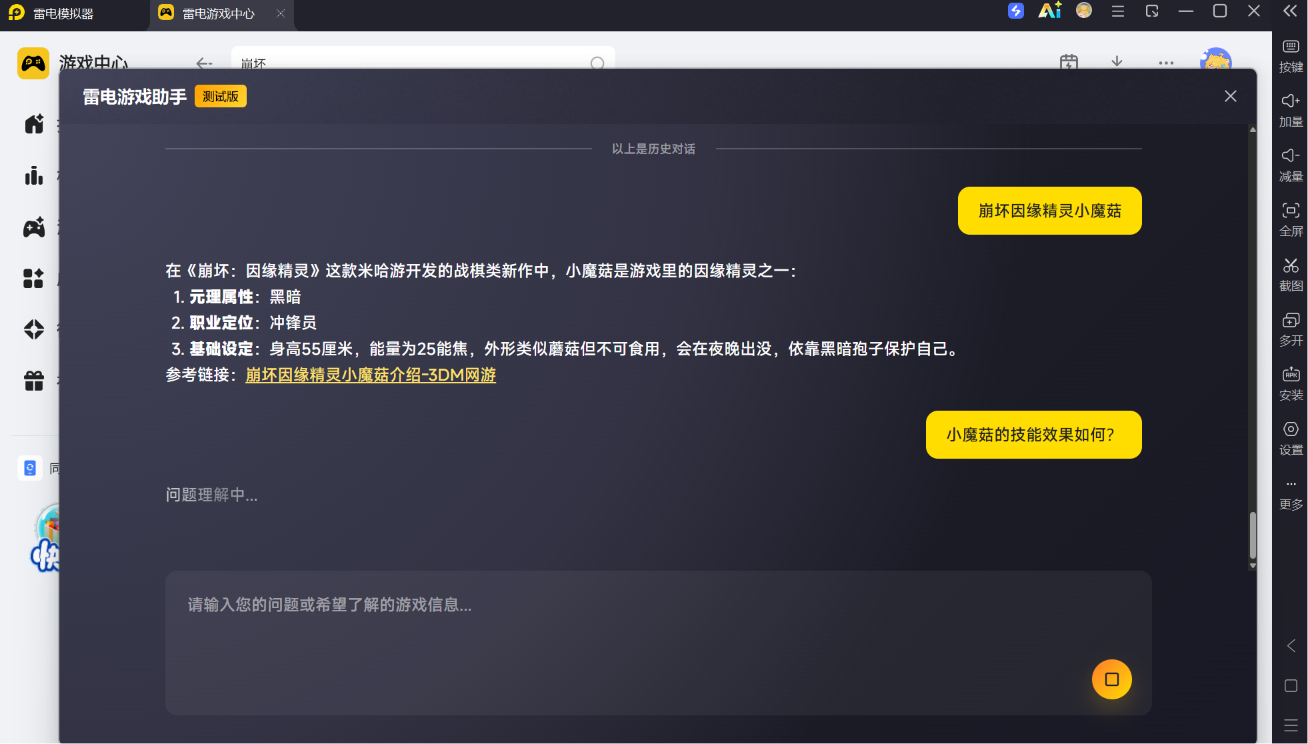This screenshot has height=744, width=1308.
Task: Open the AI assistant icon in title bar
Action: point(1050,11)
